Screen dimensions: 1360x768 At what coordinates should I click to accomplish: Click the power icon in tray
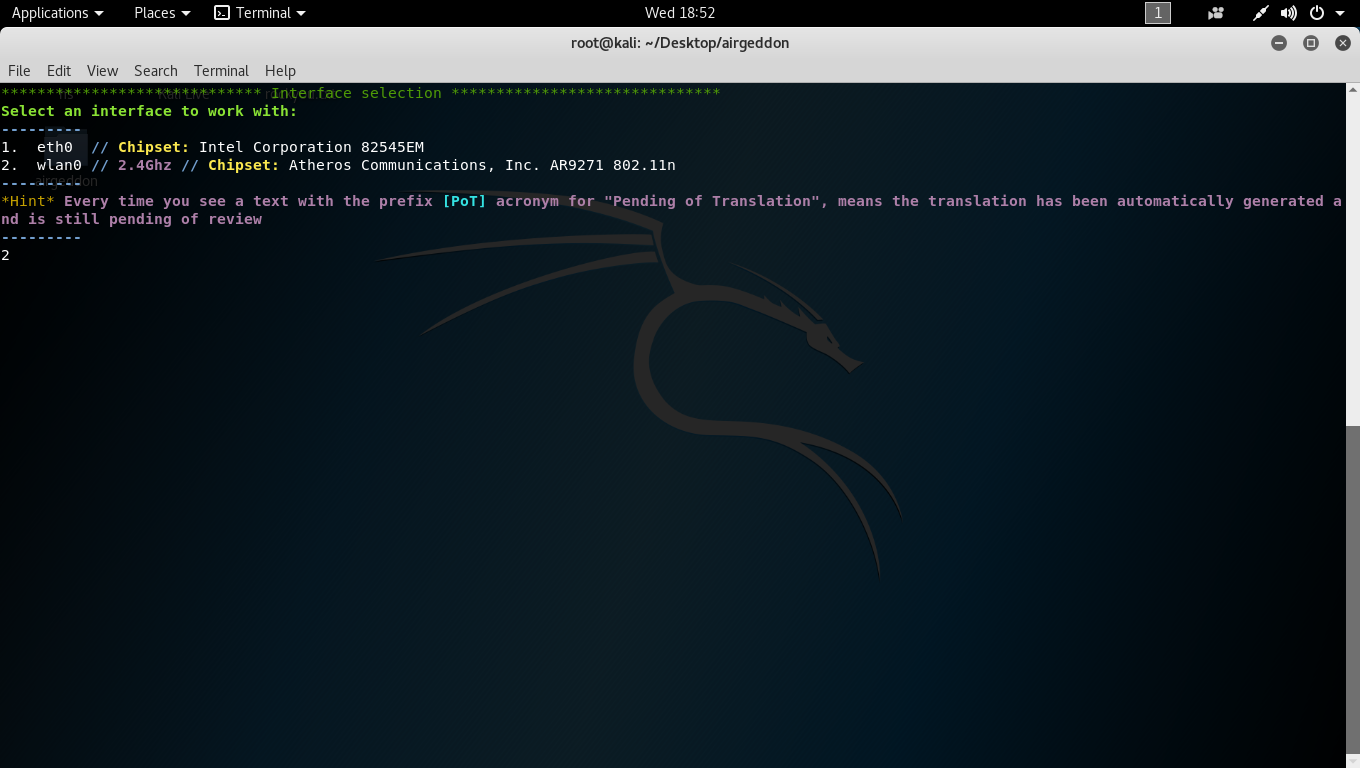pyautogui.click(x=1317, y=13)
